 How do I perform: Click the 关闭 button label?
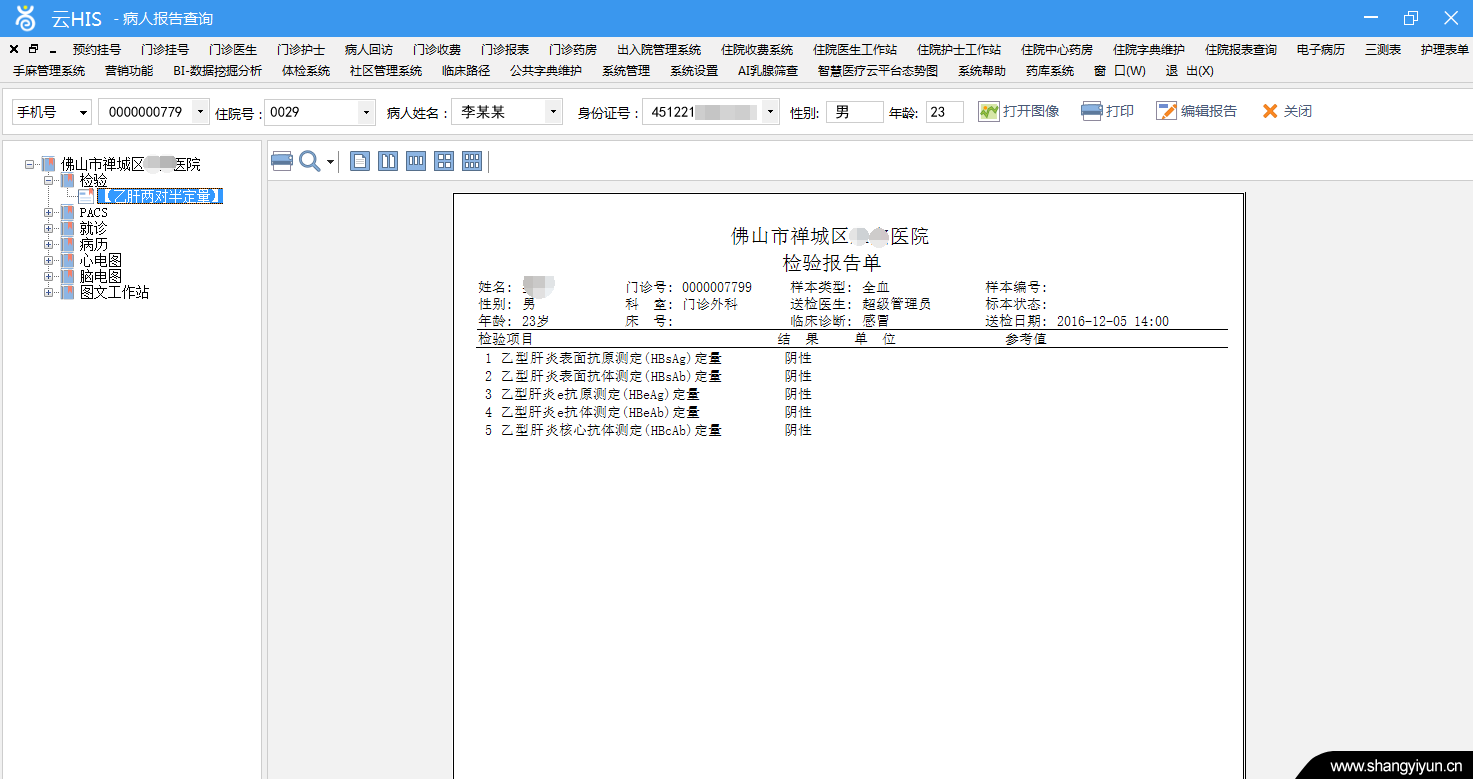pyautogui.click(x=1298, y=111)
